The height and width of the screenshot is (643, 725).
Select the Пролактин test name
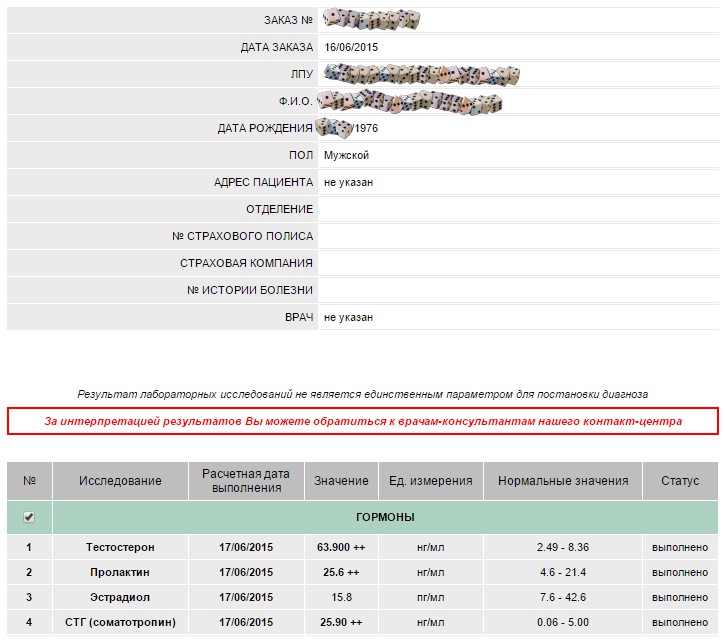pos(120,572)
